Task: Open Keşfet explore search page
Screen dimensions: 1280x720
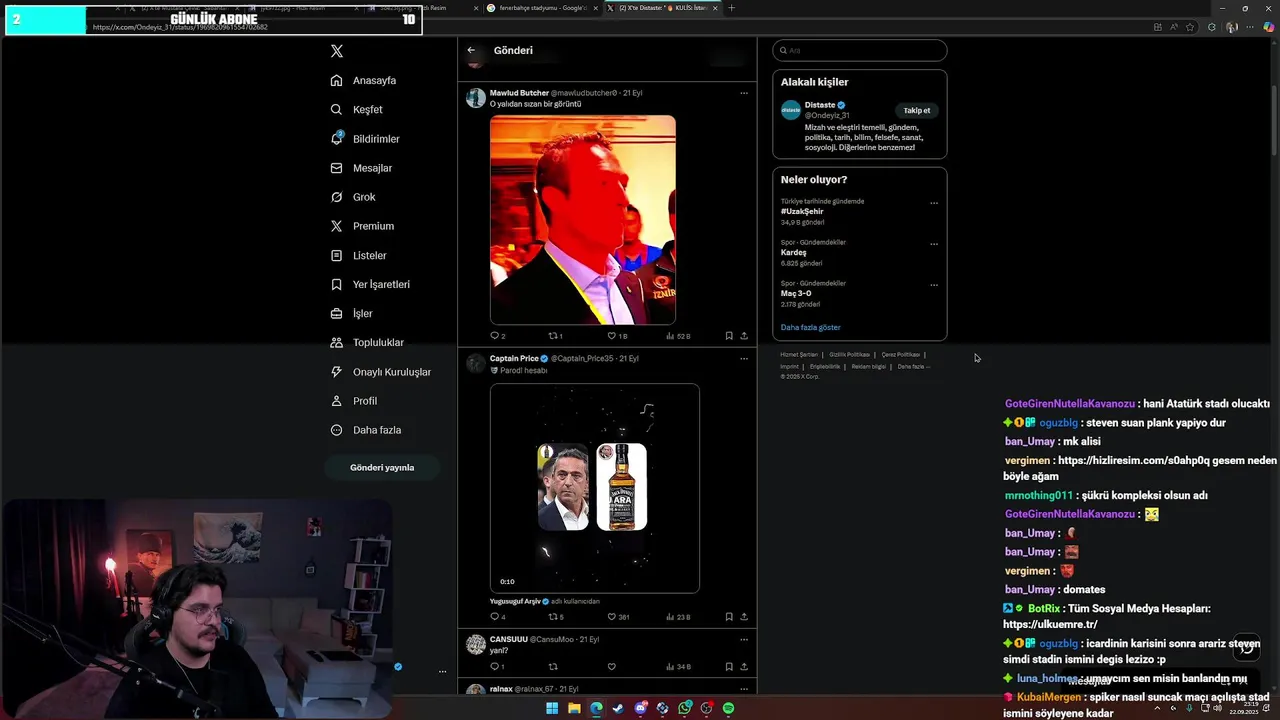Action: (357, 109)
